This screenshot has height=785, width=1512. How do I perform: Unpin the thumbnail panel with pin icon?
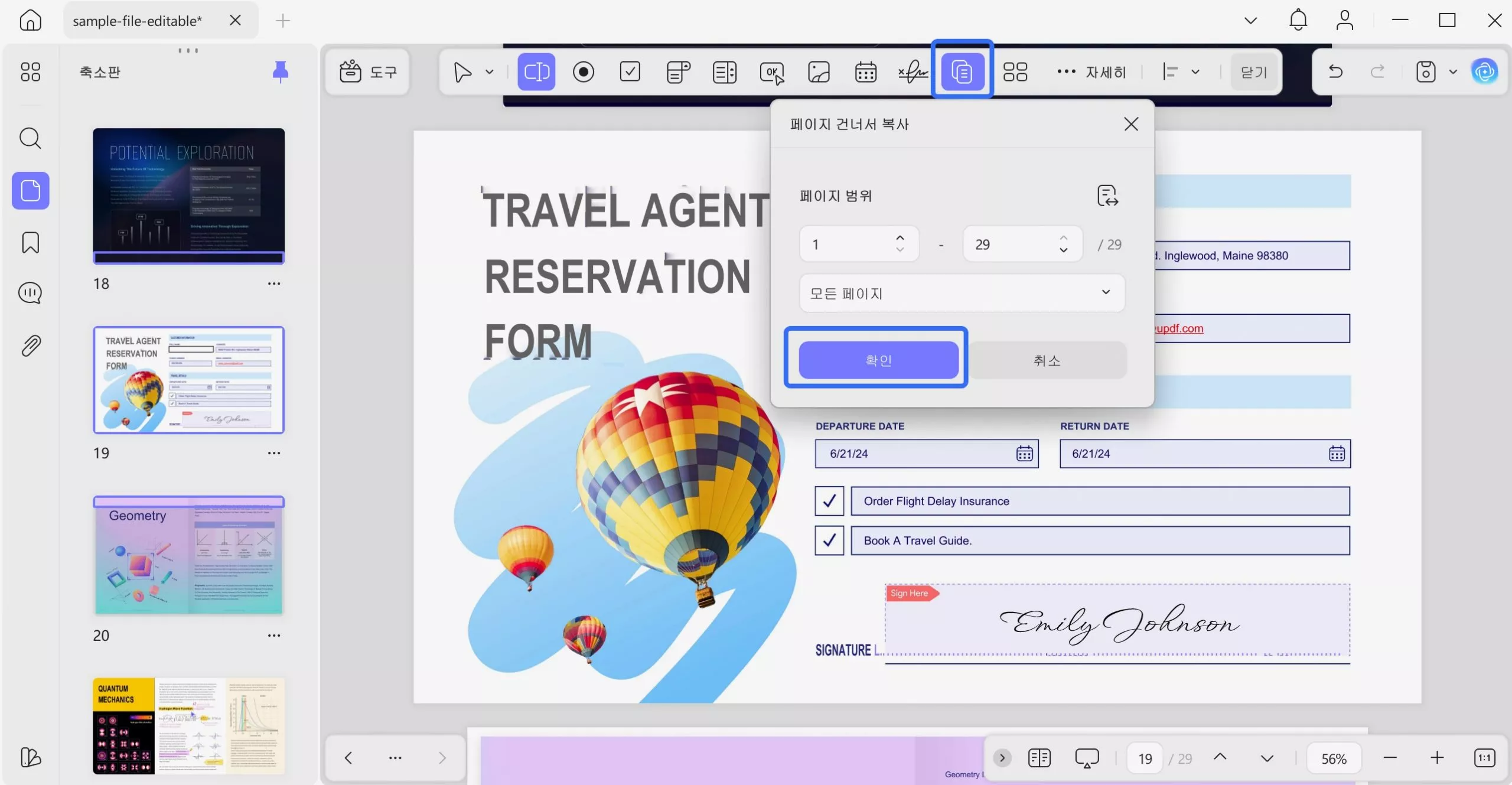coord(281,72)
